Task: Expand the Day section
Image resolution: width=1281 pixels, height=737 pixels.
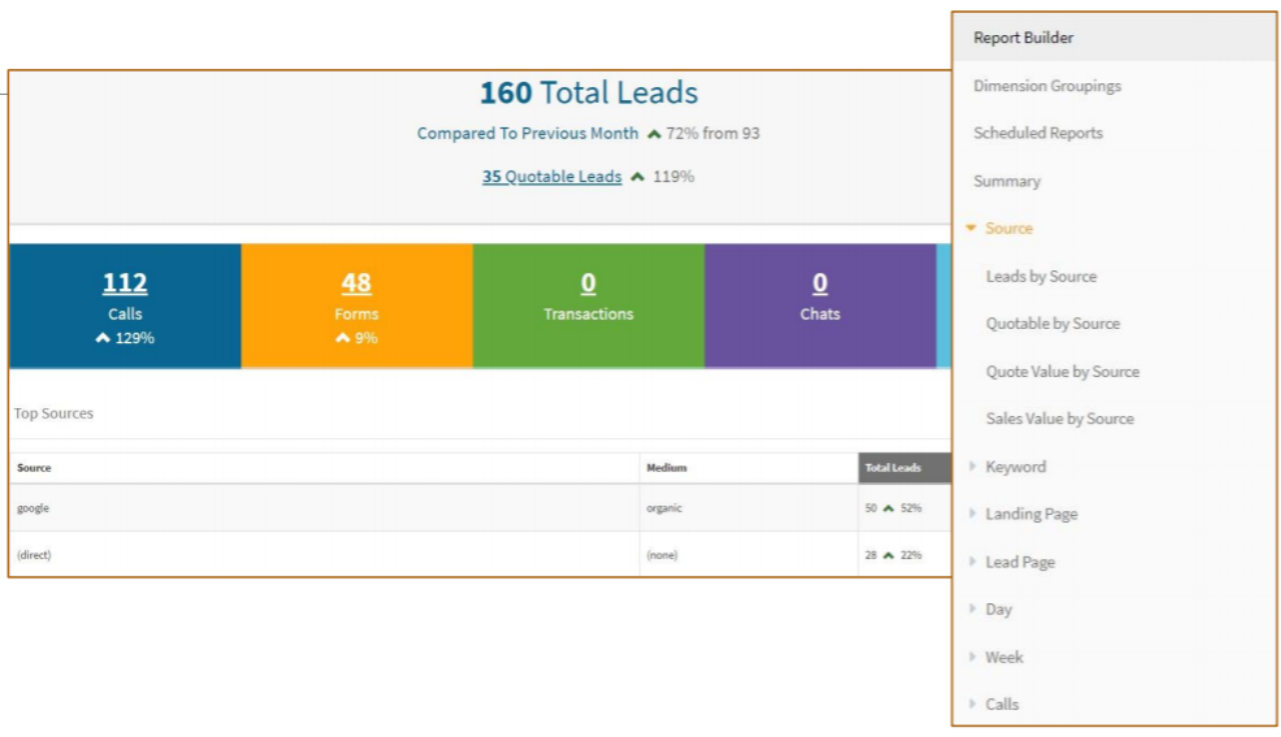Action: [998, 609]
